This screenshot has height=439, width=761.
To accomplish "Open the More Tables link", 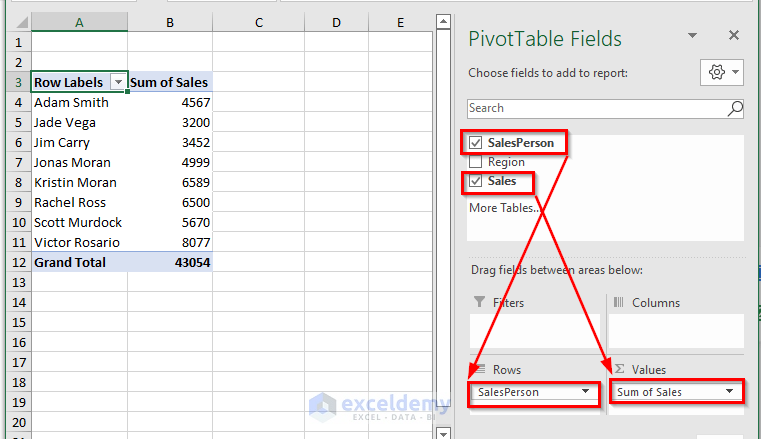I will 504,208.
